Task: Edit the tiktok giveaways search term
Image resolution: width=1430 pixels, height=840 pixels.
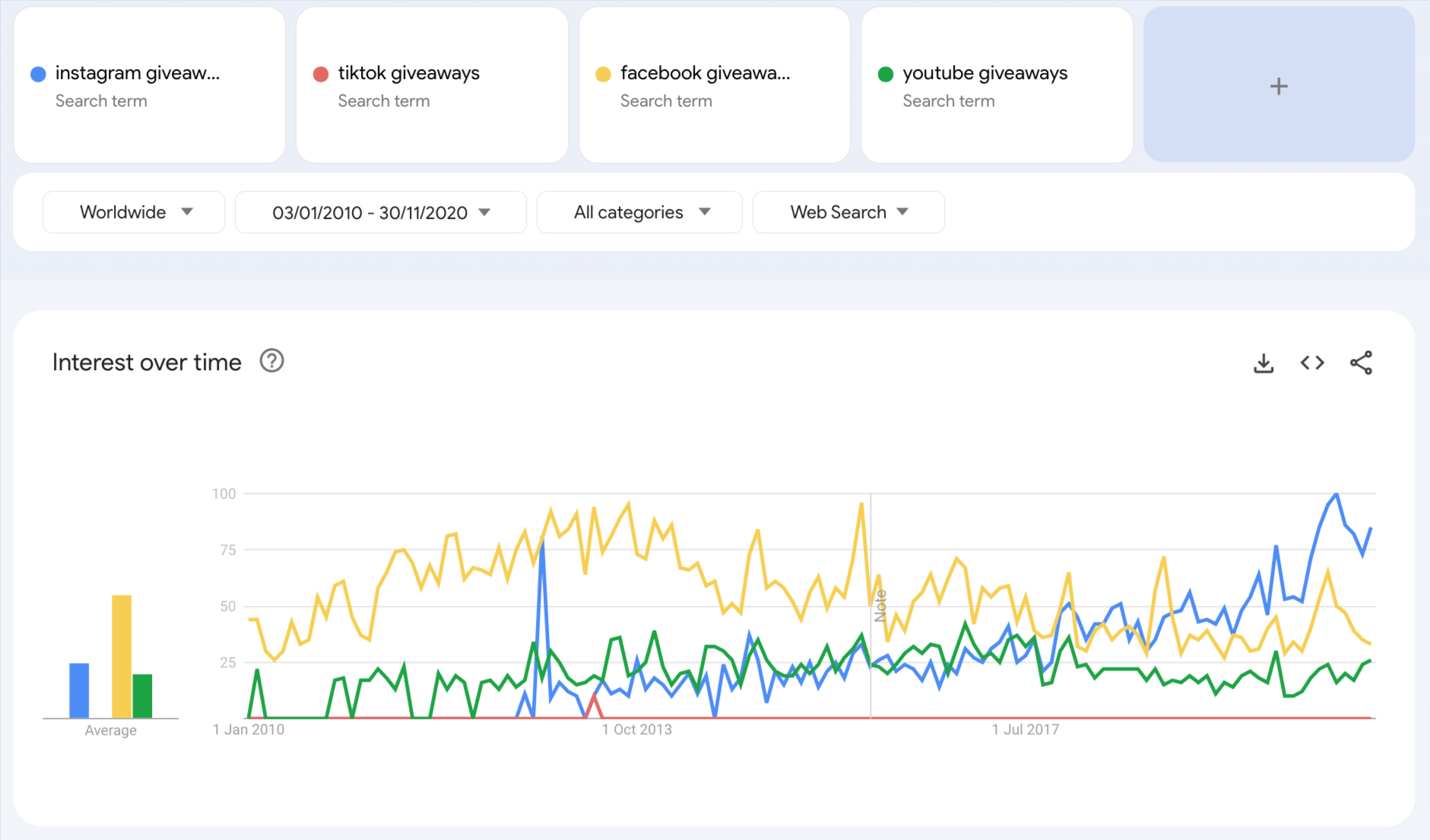Action: click(408, 74)
